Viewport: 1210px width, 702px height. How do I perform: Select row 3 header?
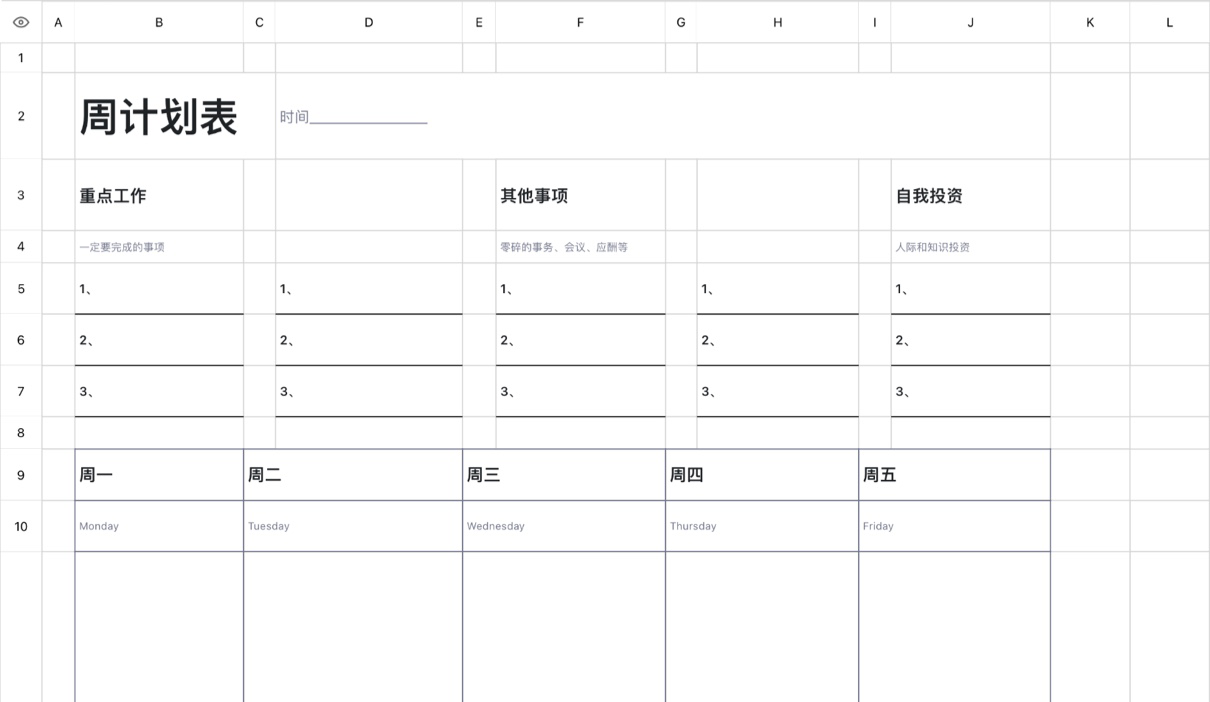(21, 195)
